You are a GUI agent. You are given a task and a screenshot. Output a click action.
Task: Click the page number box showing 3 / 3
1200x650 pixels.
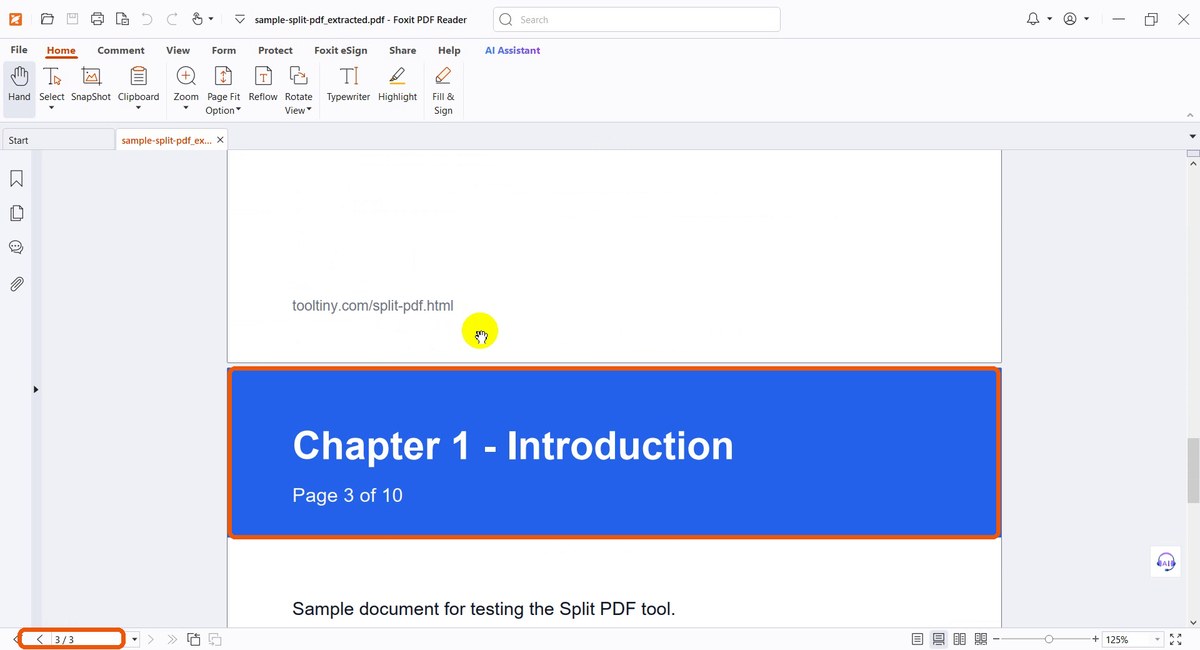coord(87,639)
